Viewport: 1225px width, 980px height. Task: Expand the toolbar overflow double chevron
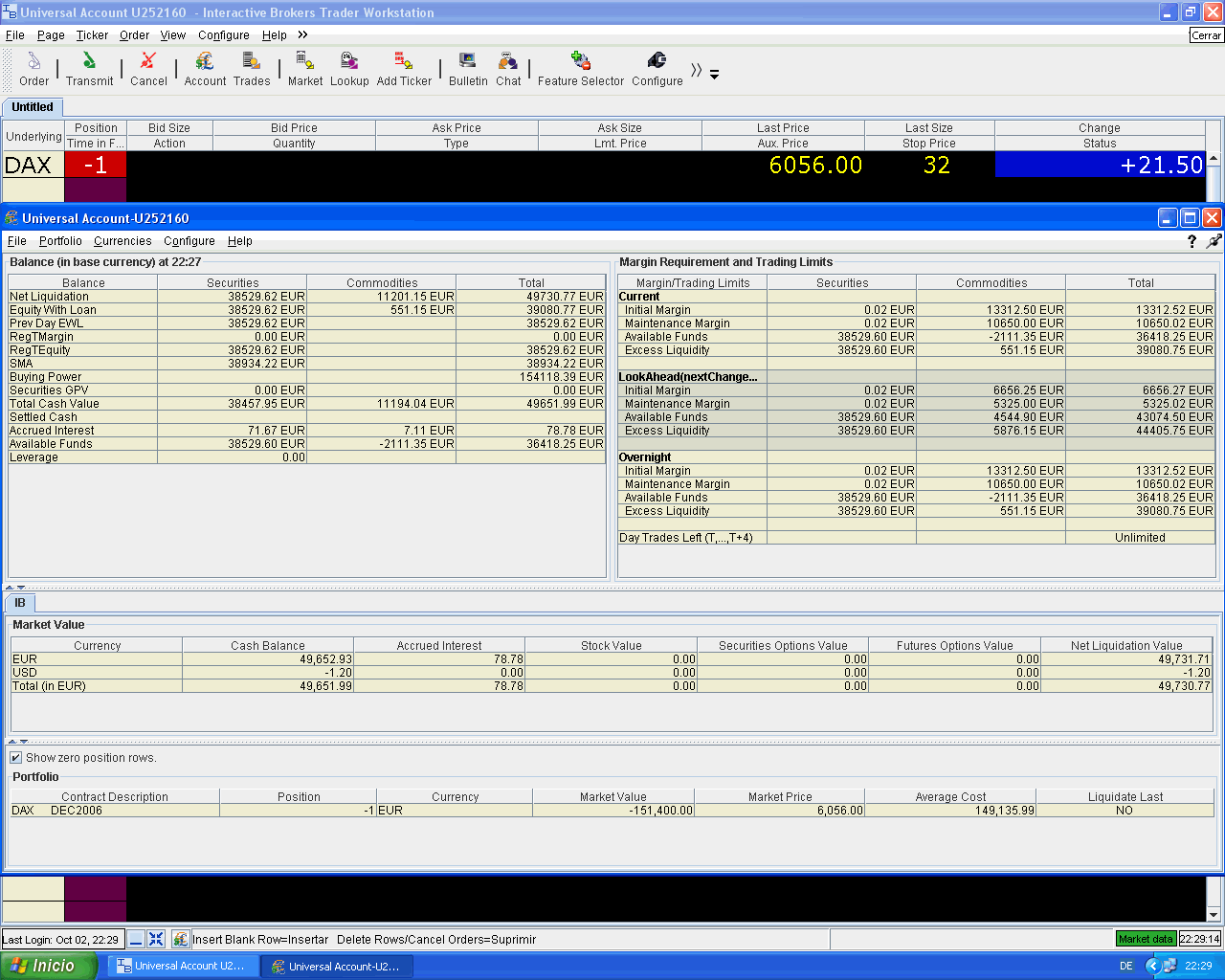tap(696, 70)
